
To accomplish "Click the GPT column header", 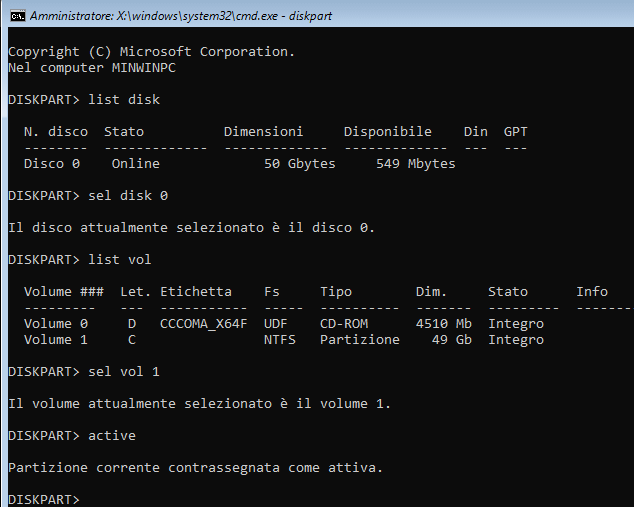I will 515,131.
